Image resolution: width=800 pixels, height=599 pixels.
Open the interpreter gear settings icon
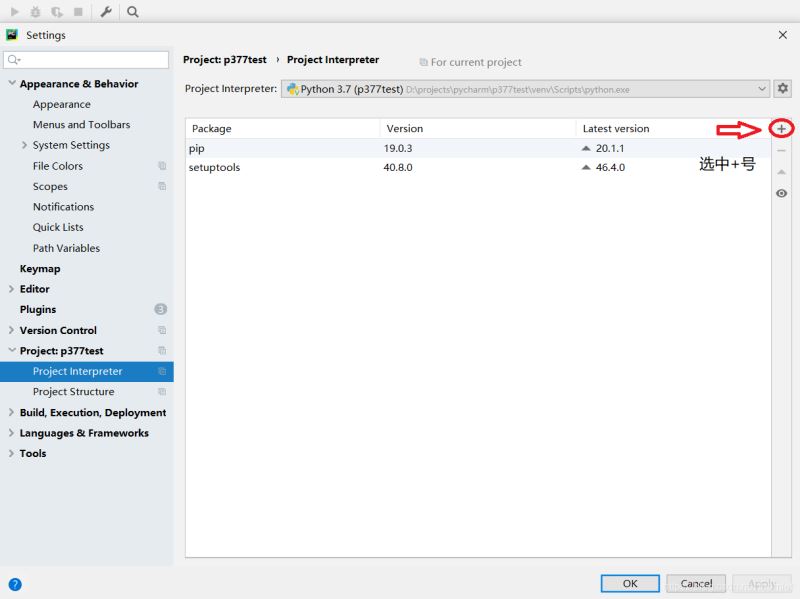[783, 88]
